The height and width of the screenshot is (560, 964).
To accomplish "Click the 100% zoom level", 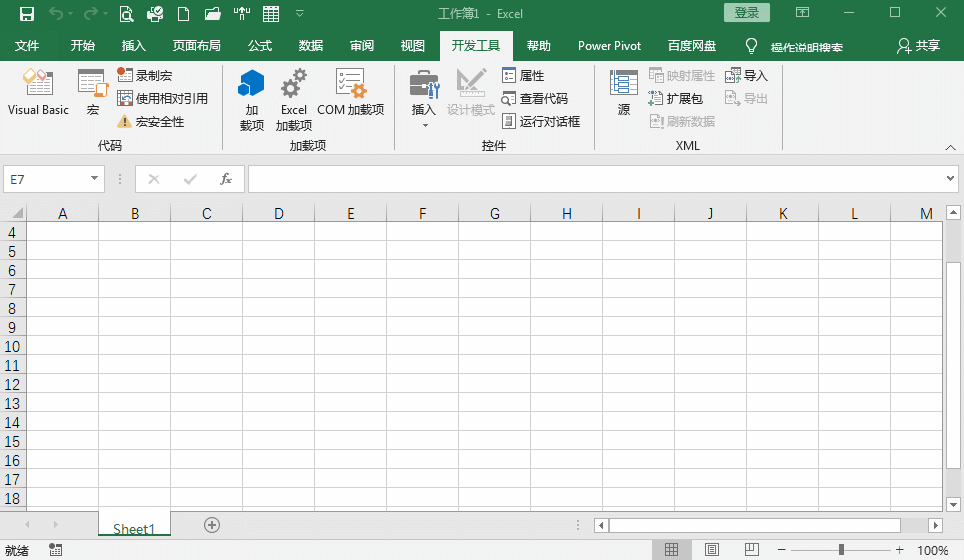I will (933, 550).
